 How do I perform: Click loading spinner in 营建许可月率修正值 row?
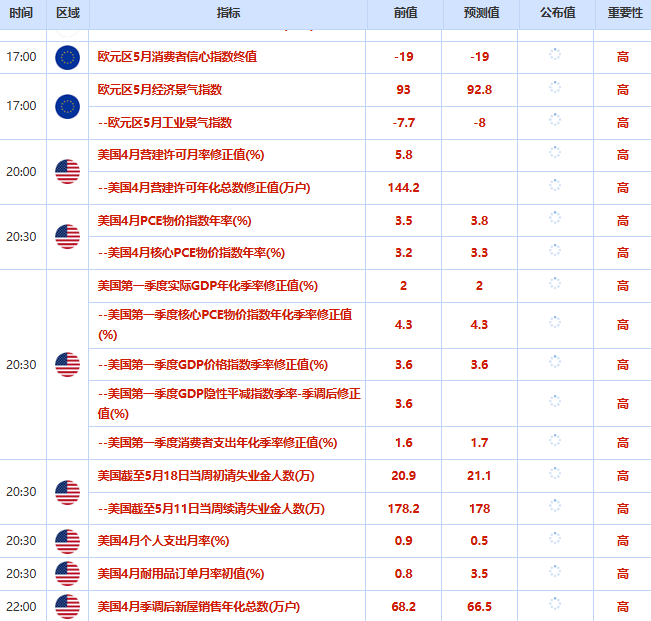point(555,152)
